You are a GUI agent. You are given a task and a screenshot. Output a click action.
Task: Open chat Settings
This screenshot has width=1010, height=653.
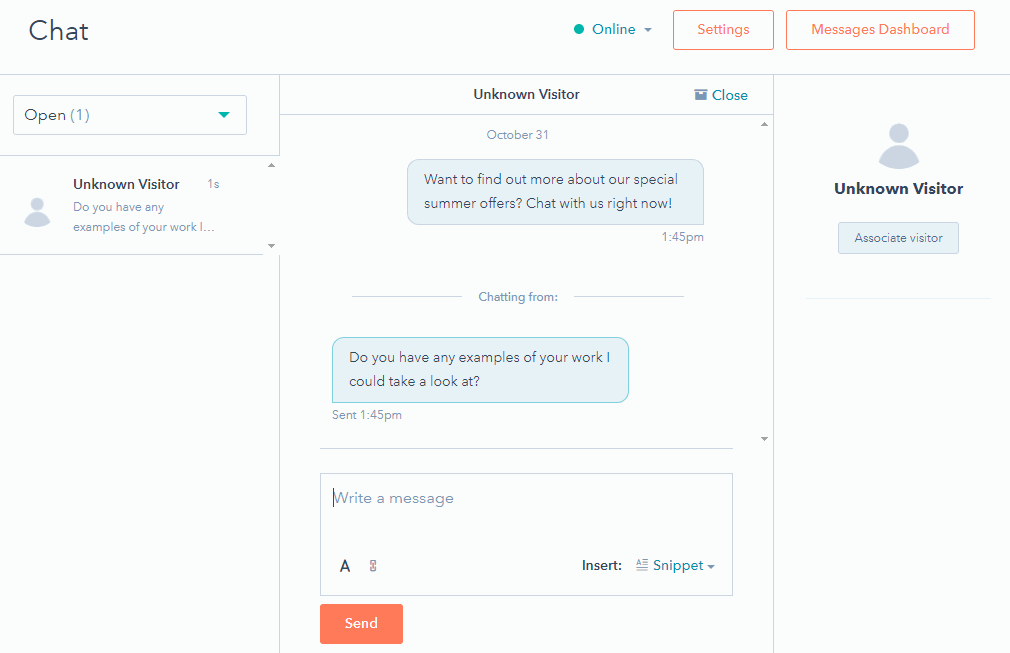point(723,30)
